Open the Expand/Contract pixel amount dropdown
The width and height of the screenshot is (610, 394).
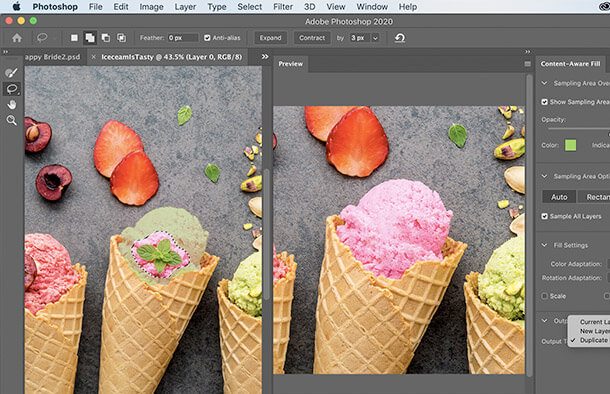(375, 38)
